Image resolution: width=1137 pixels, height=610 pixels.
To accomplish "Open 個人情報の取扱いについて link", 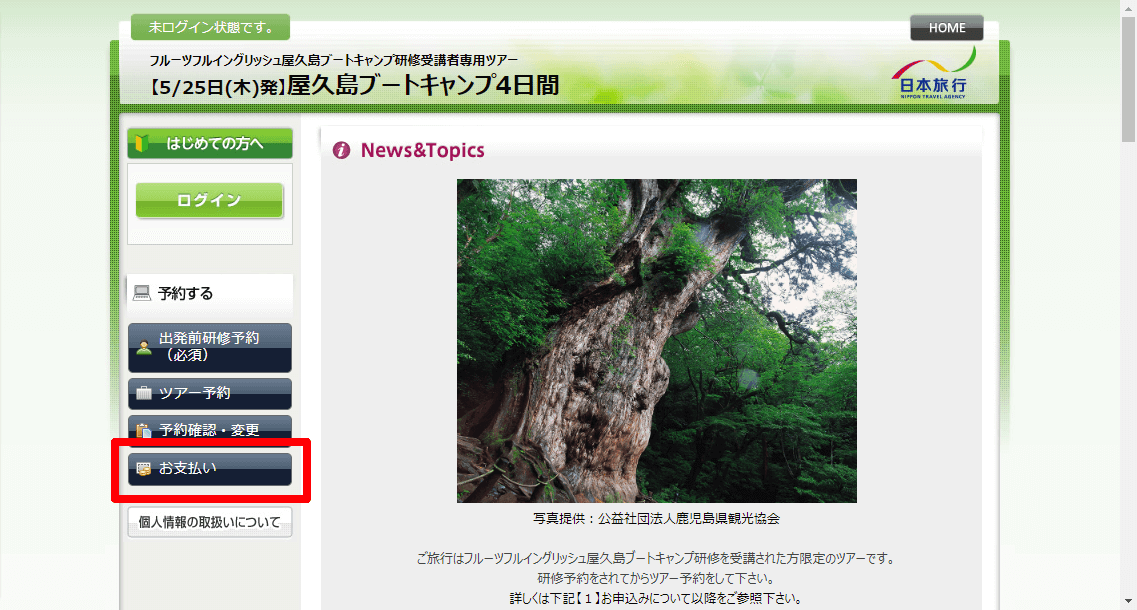I will 210,522.
